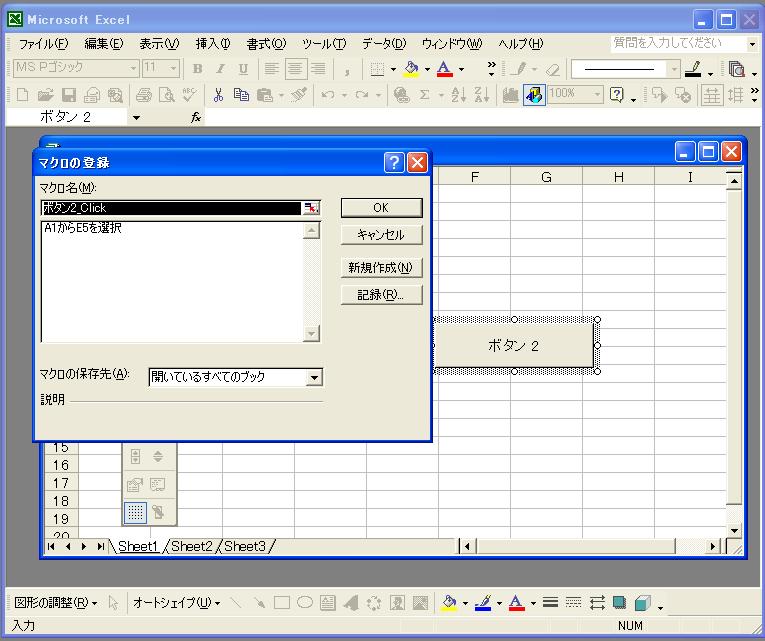Open the Insert menu
Viewport: 765px width, 641px height.
(x=213, y=44)
